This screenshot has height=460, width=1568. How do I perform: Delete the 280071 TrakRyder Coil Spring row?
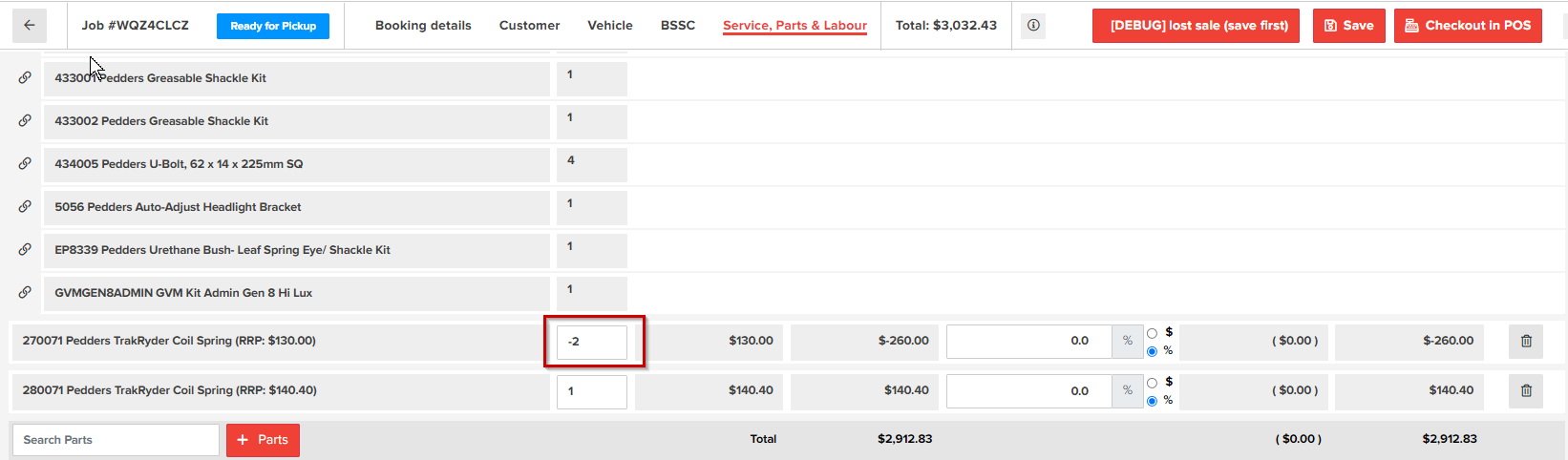(x=1525, y=390)
